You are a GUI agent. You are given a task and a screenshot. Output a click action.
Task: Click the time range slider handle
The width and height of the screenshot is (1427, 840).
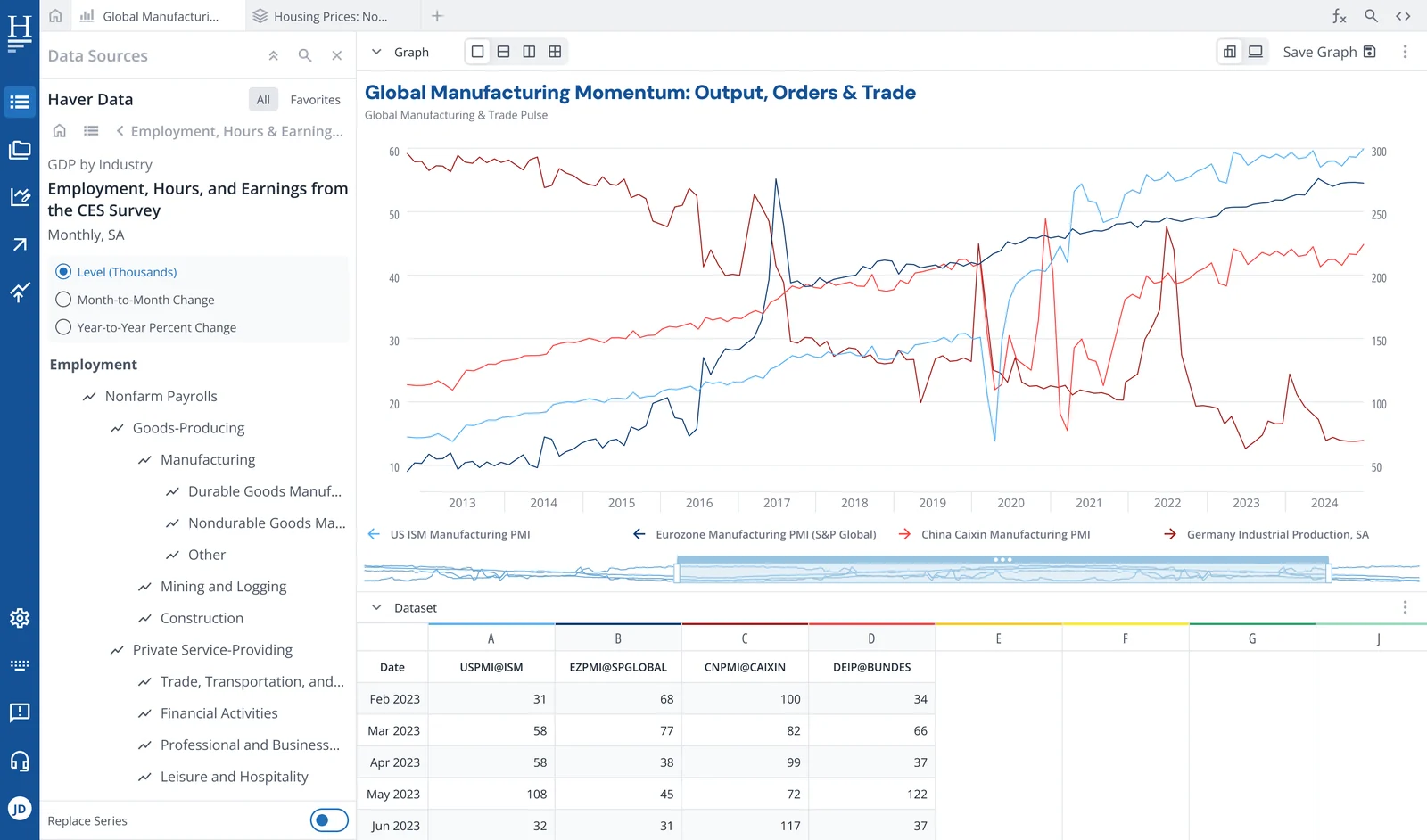point(1002,560)
